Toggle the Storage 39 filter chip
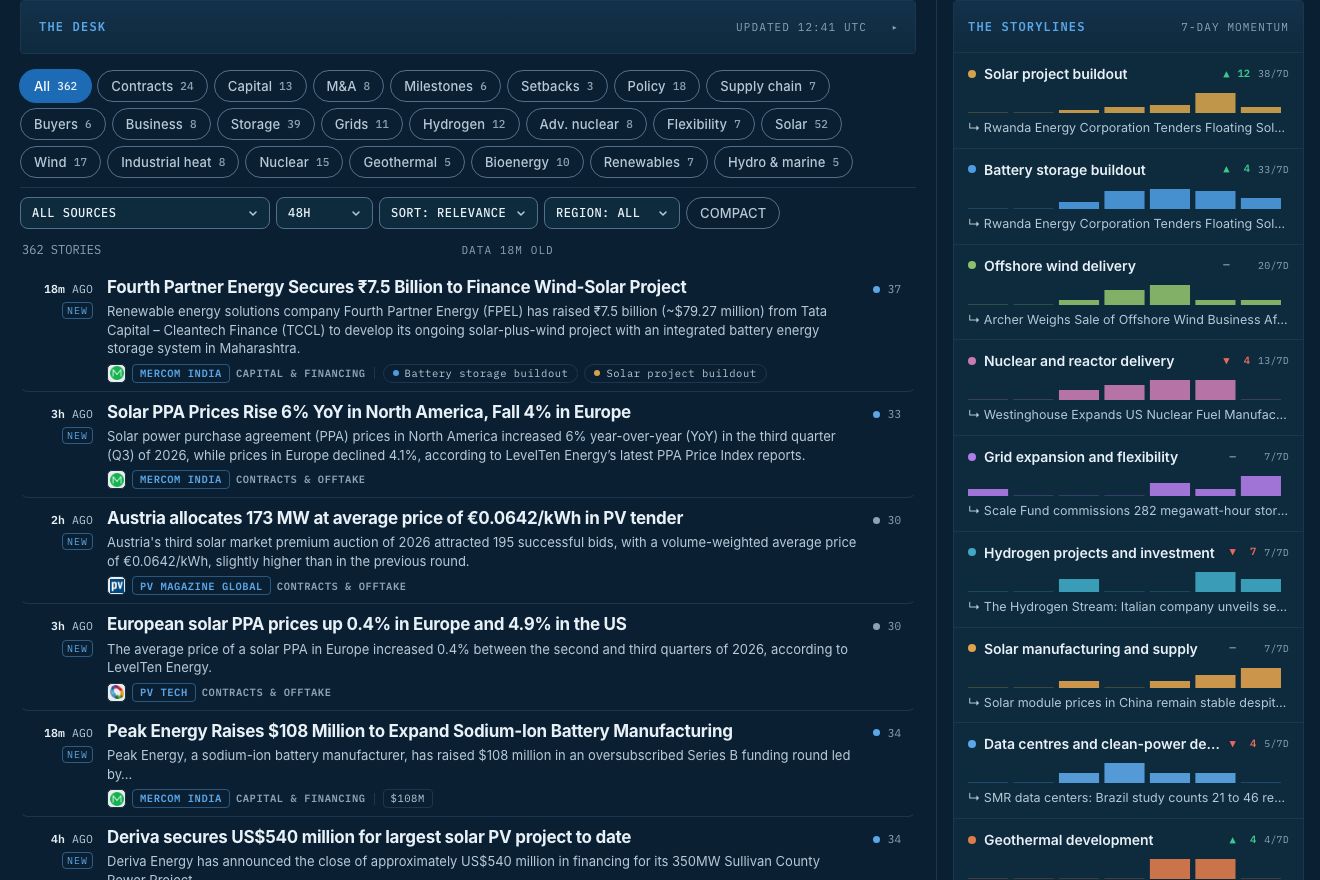Viewport: 1320px width, 880px height. tap(265, 124)
